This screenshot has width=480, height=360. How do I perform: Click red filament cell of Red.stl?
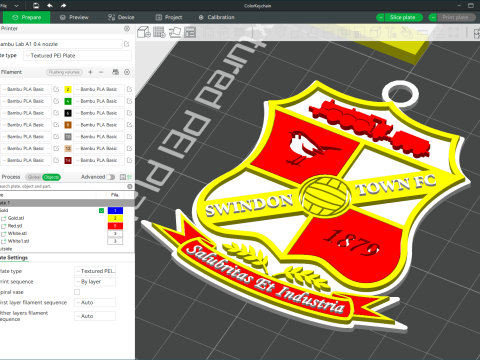115,226
